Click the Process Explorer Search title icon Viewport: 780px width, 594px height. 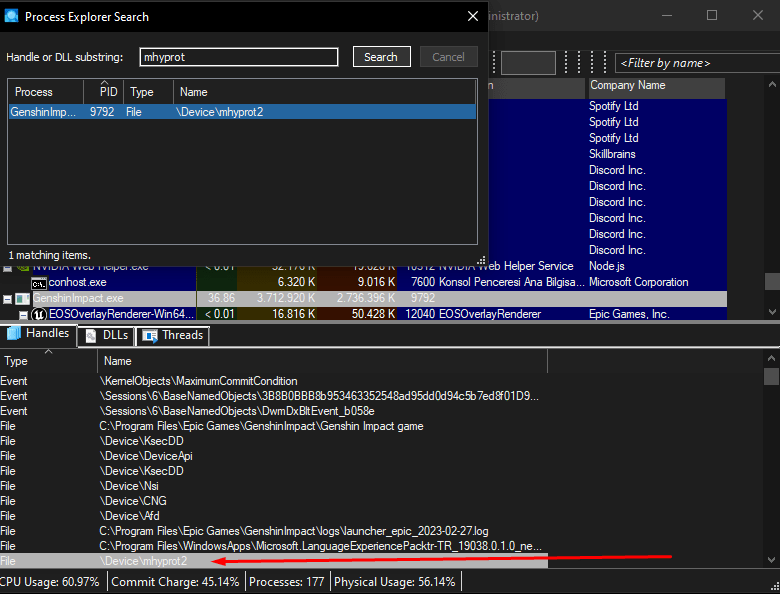(11, 16)
